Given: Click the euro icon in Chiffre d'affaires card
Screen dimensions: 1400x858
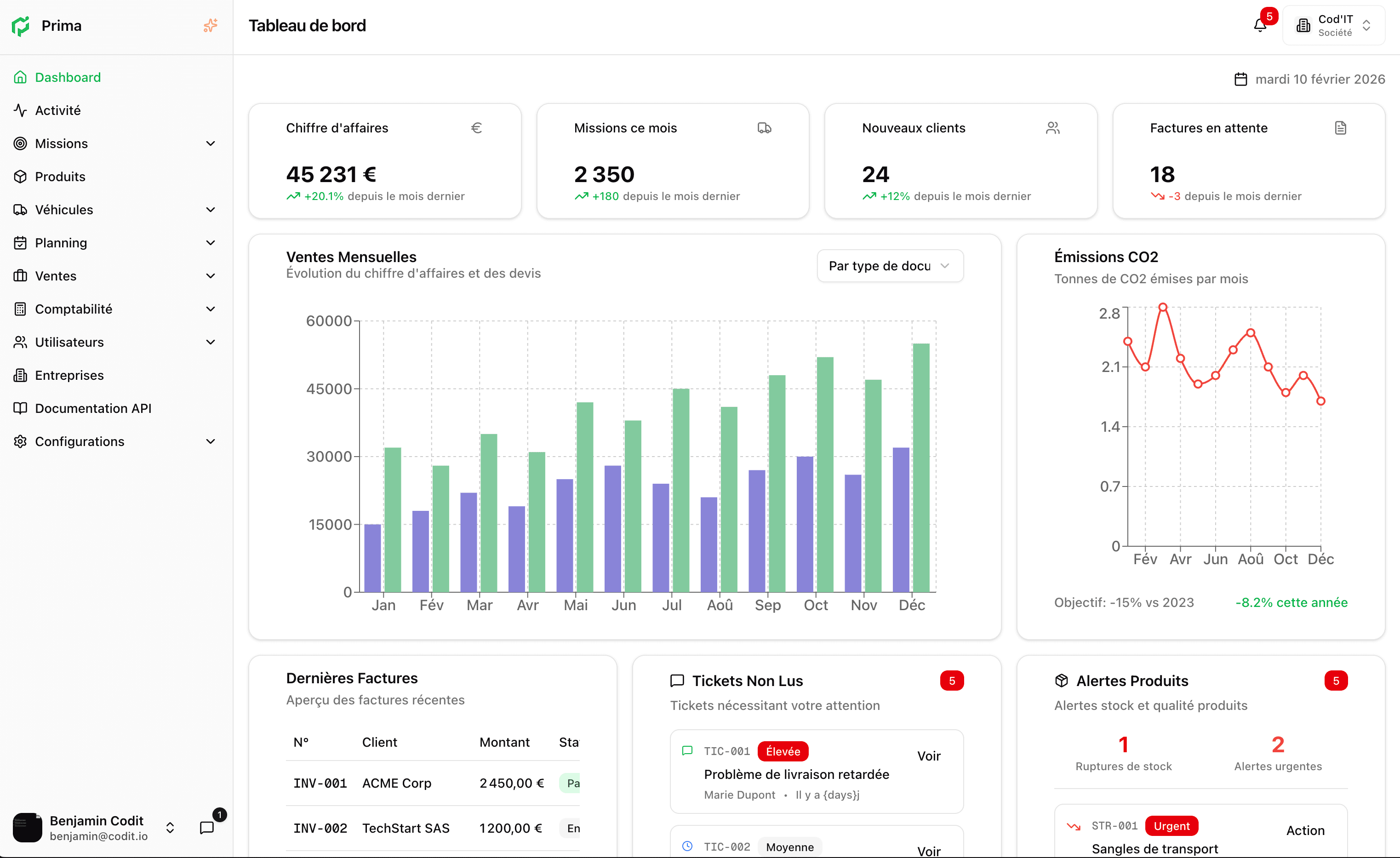Looking at the screenshot, I should 476,128.
